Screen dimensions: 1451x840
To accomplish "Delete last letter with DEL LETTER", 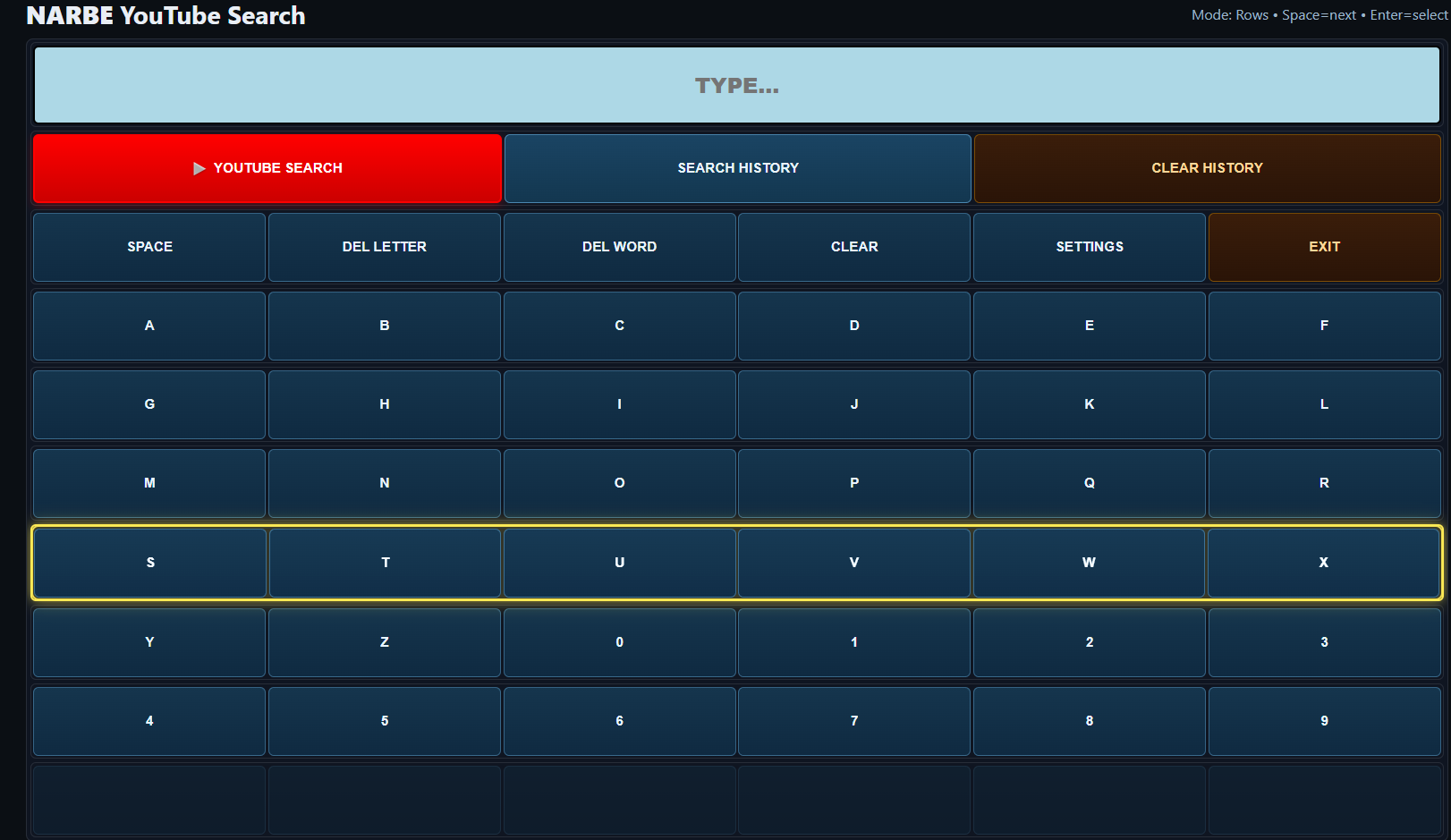I will point(384,247).
